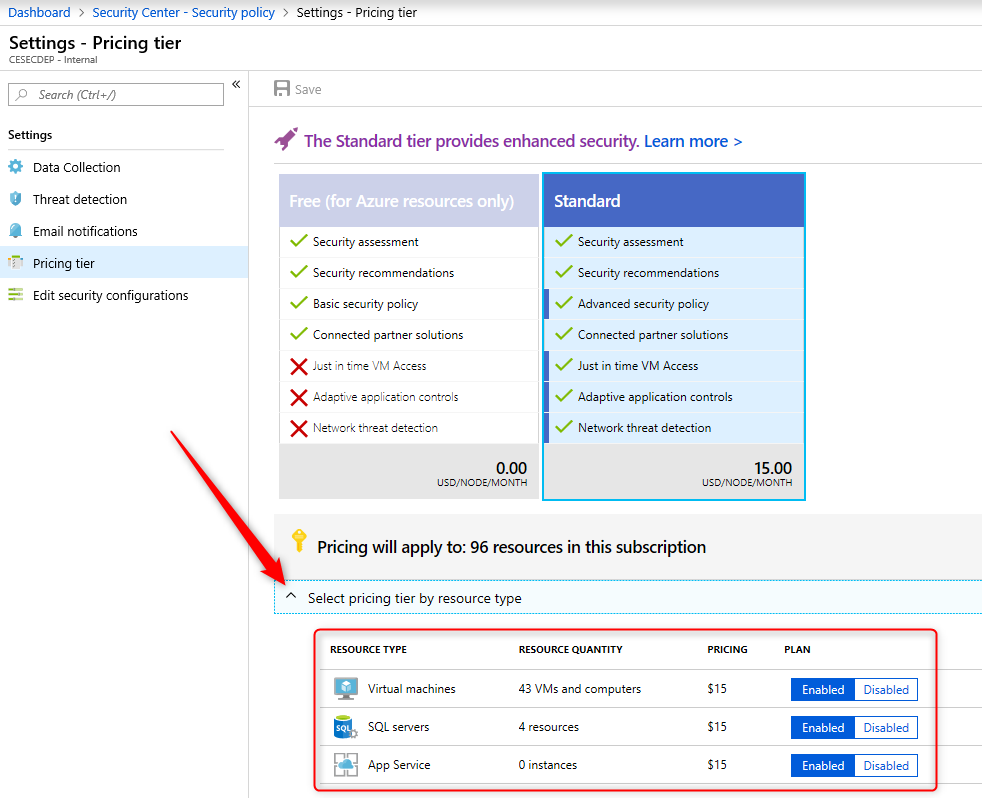Viewport: 982px width, 798px height.
Task: Click the RESOURCE QUANTITY column header
Action: tap(571, 650)
